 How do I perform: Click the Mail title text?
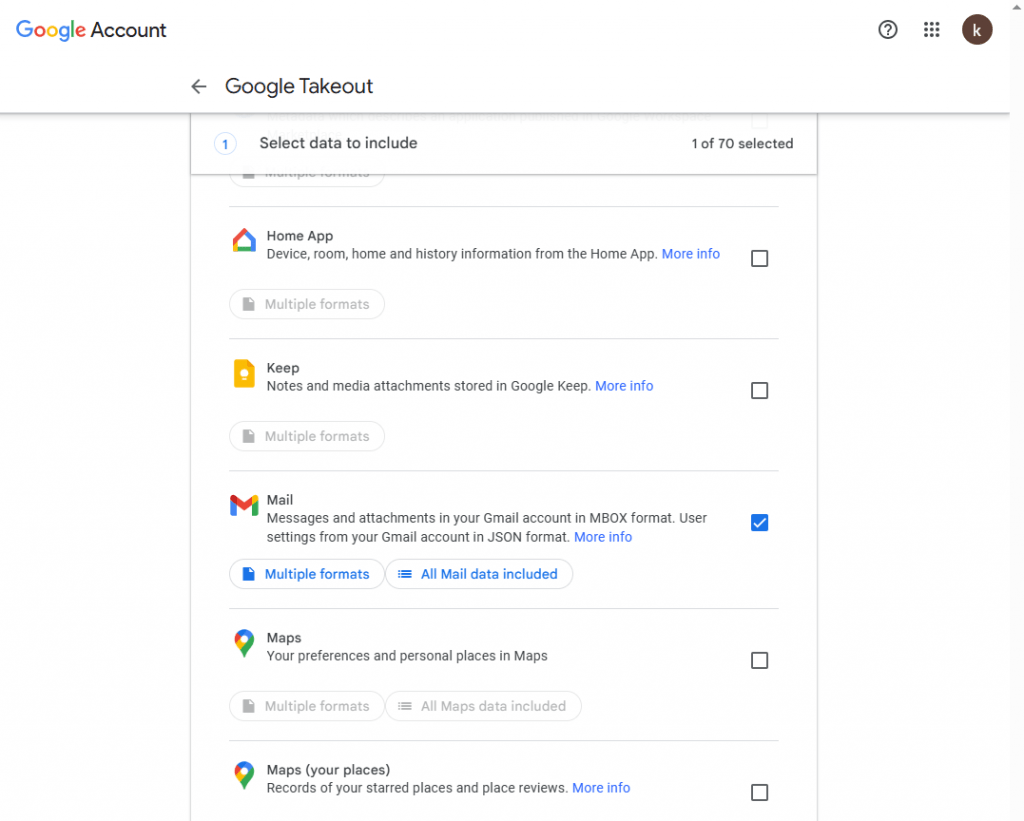coord(280,500)
